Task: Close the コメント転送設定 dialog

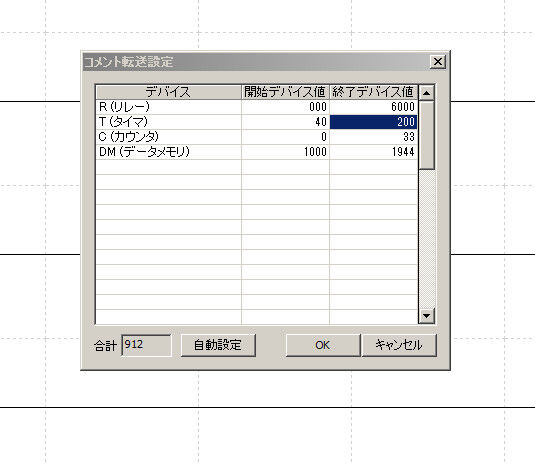Action: pos(438,62)
